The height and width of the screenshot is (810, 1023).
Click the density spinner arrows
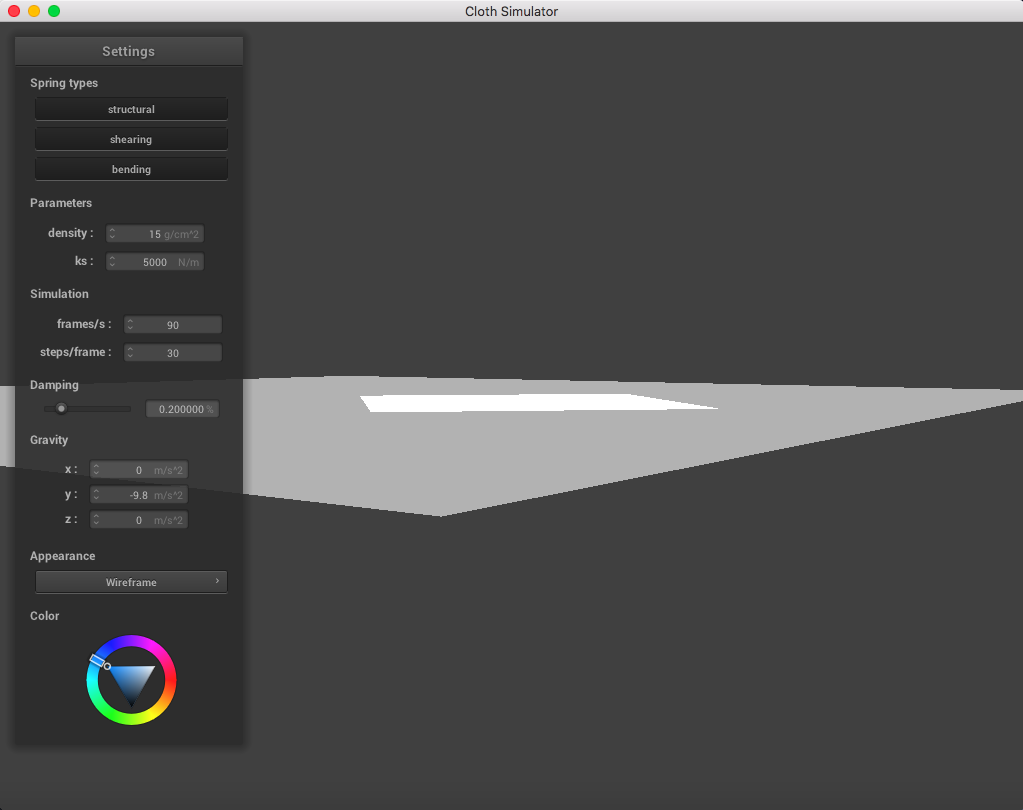[112, 233]
